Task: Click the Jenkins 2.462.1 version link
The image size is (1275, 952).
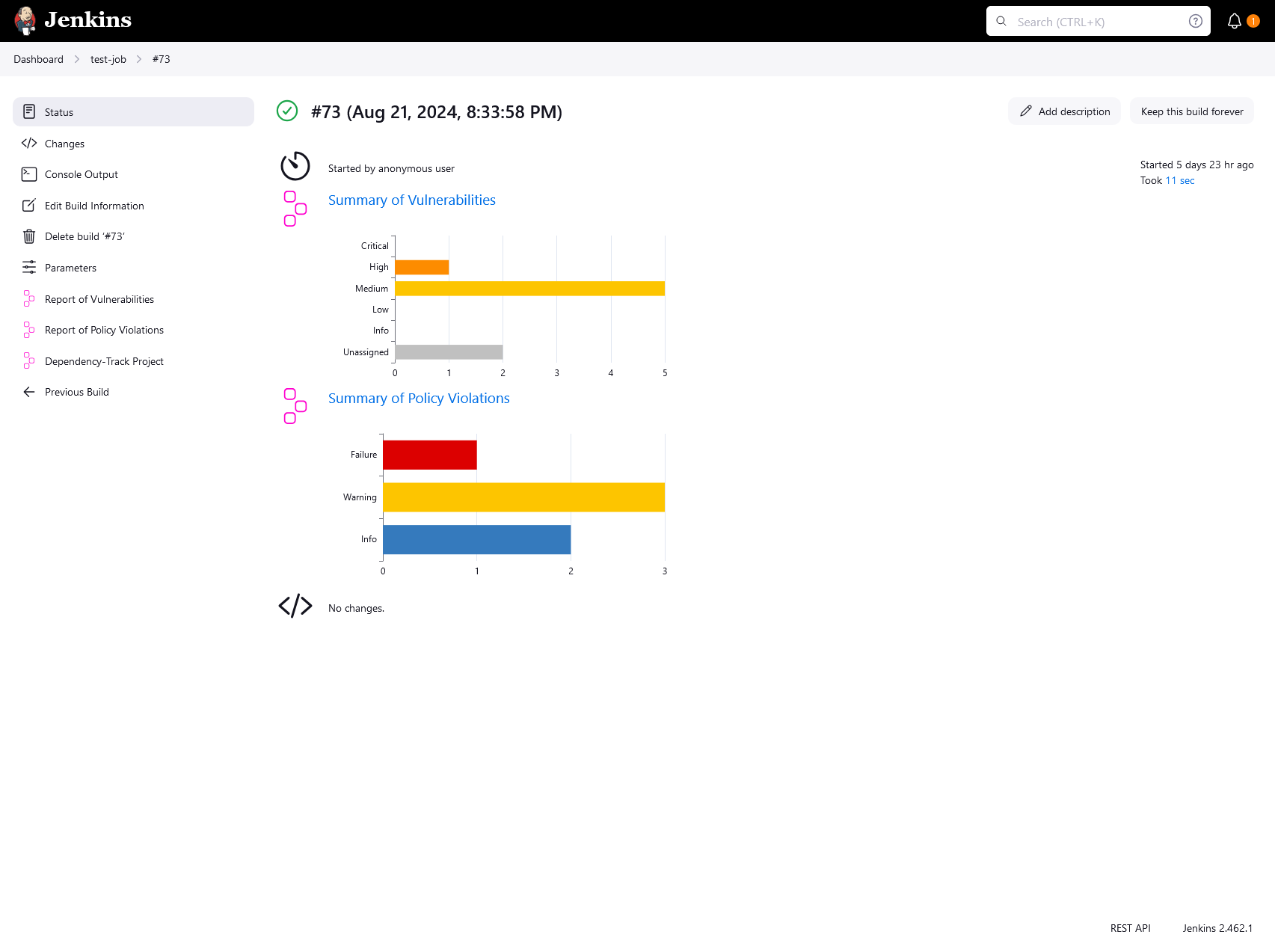Action: [x=1217, y=927]
